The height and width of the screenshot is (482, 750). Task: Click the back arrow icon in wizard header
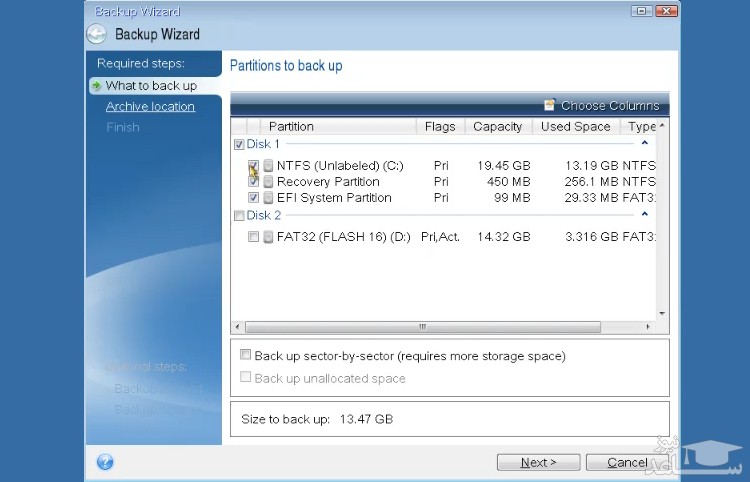coord(96,34)
